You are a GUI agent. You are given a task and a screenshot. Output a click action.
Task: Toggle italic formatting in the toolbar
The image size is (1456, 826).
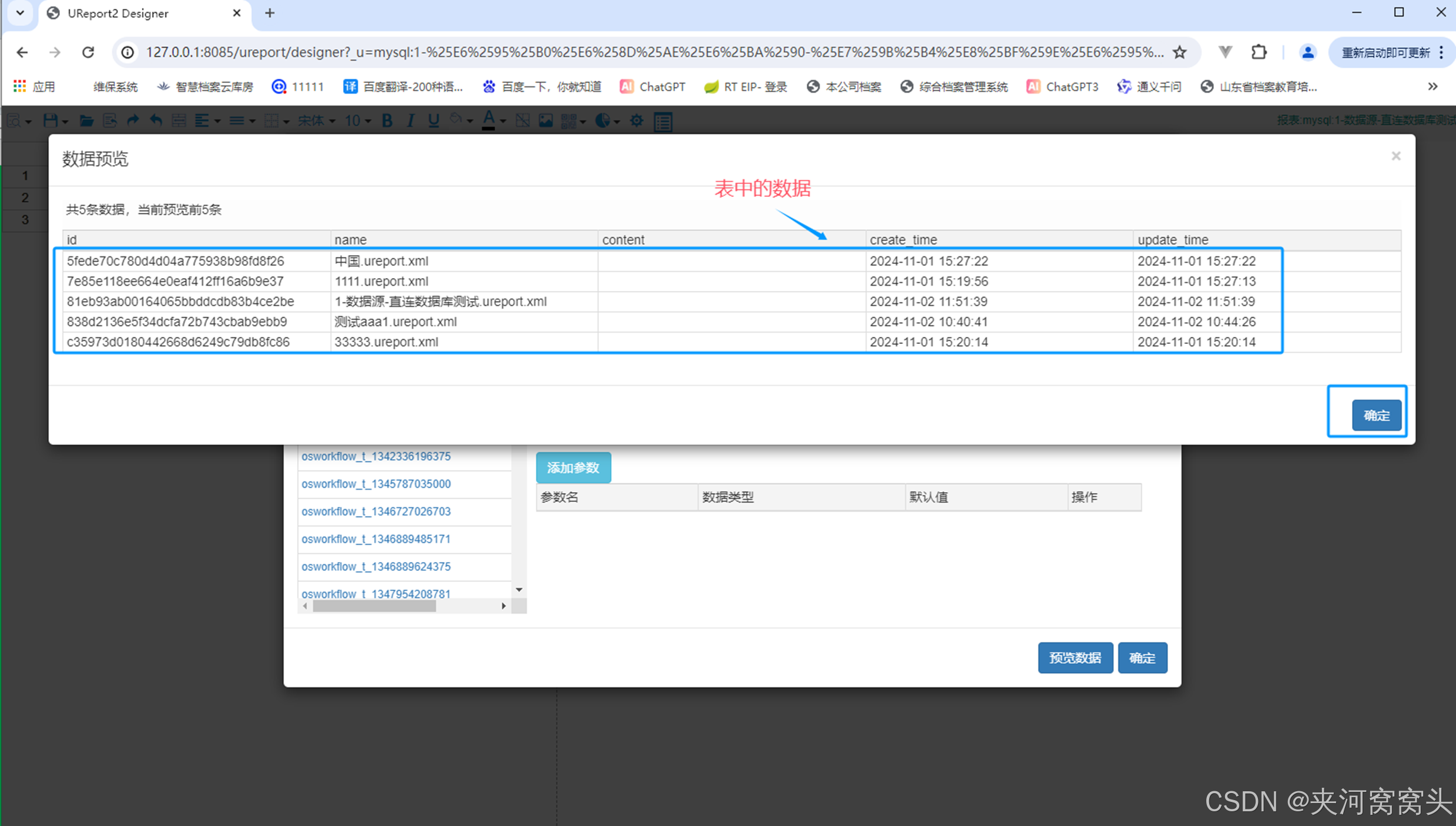click(410, 121)
